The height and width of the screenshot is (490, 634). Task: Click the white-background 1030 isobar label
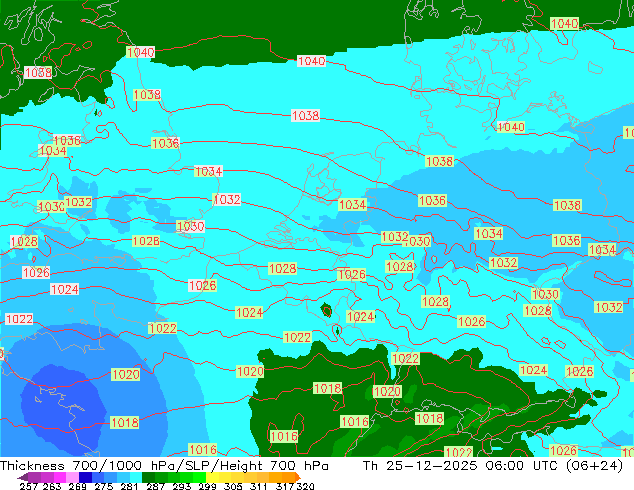coord(190,226)
